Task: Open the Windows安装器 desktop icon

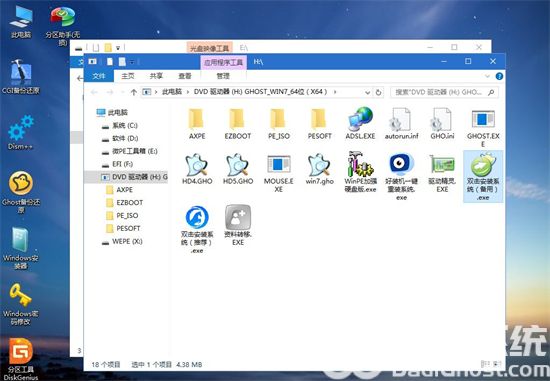Action: click(20, 248)
